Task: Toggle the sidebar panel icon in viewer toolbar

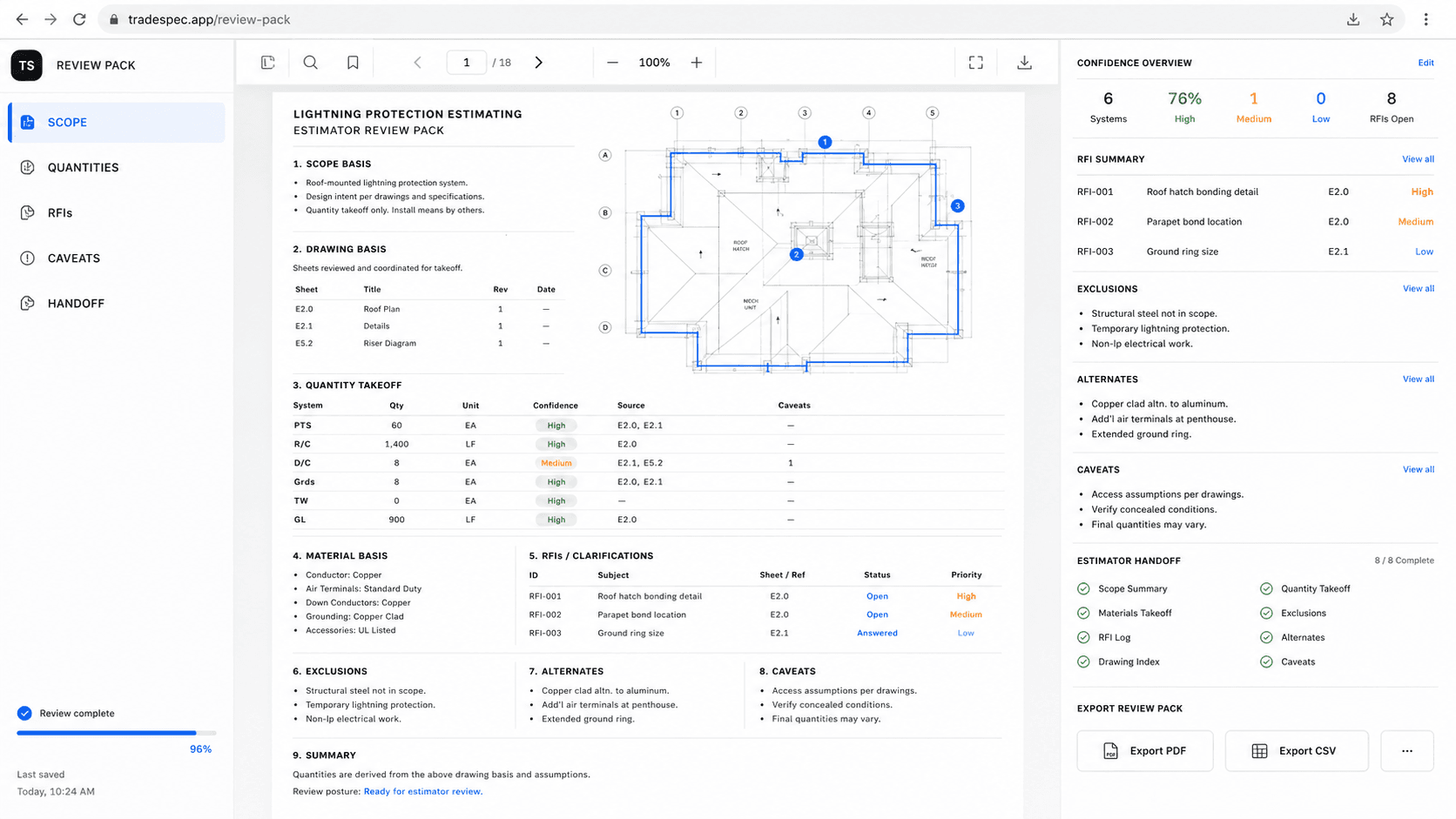Action: coord(268,63)
